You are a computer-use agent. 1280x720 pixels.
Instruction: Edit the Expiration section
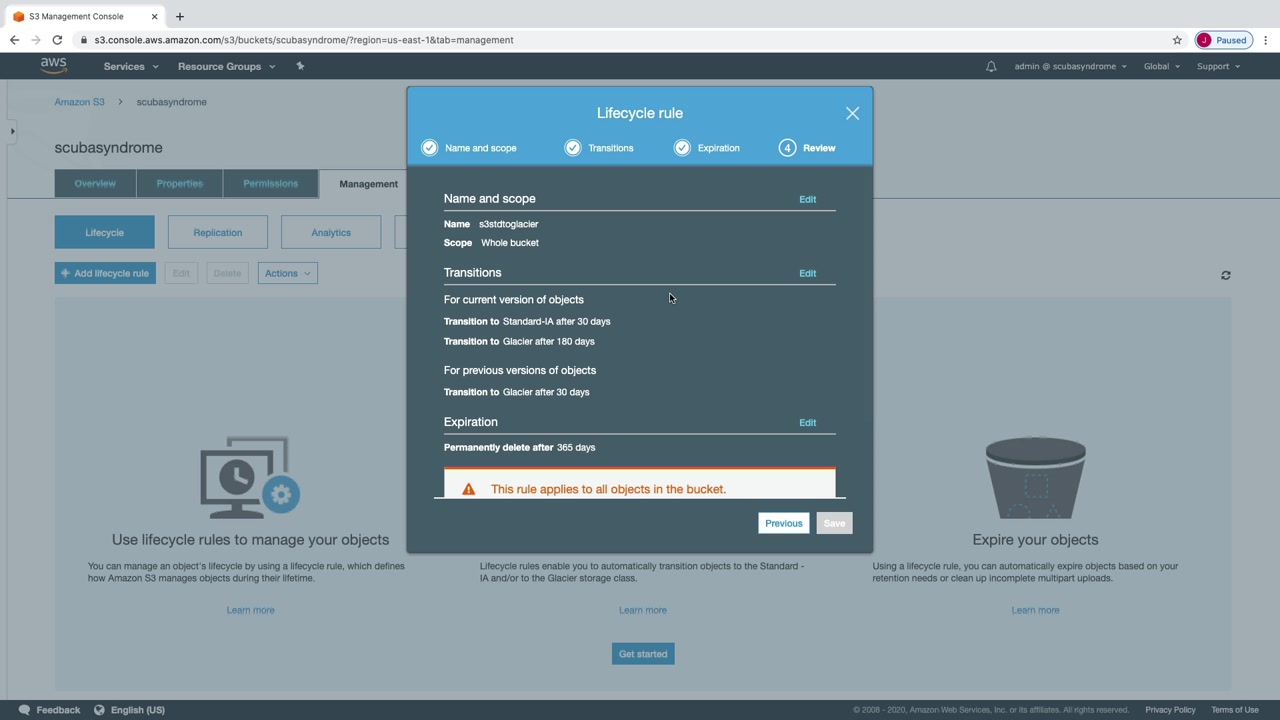tap(807, 423)
